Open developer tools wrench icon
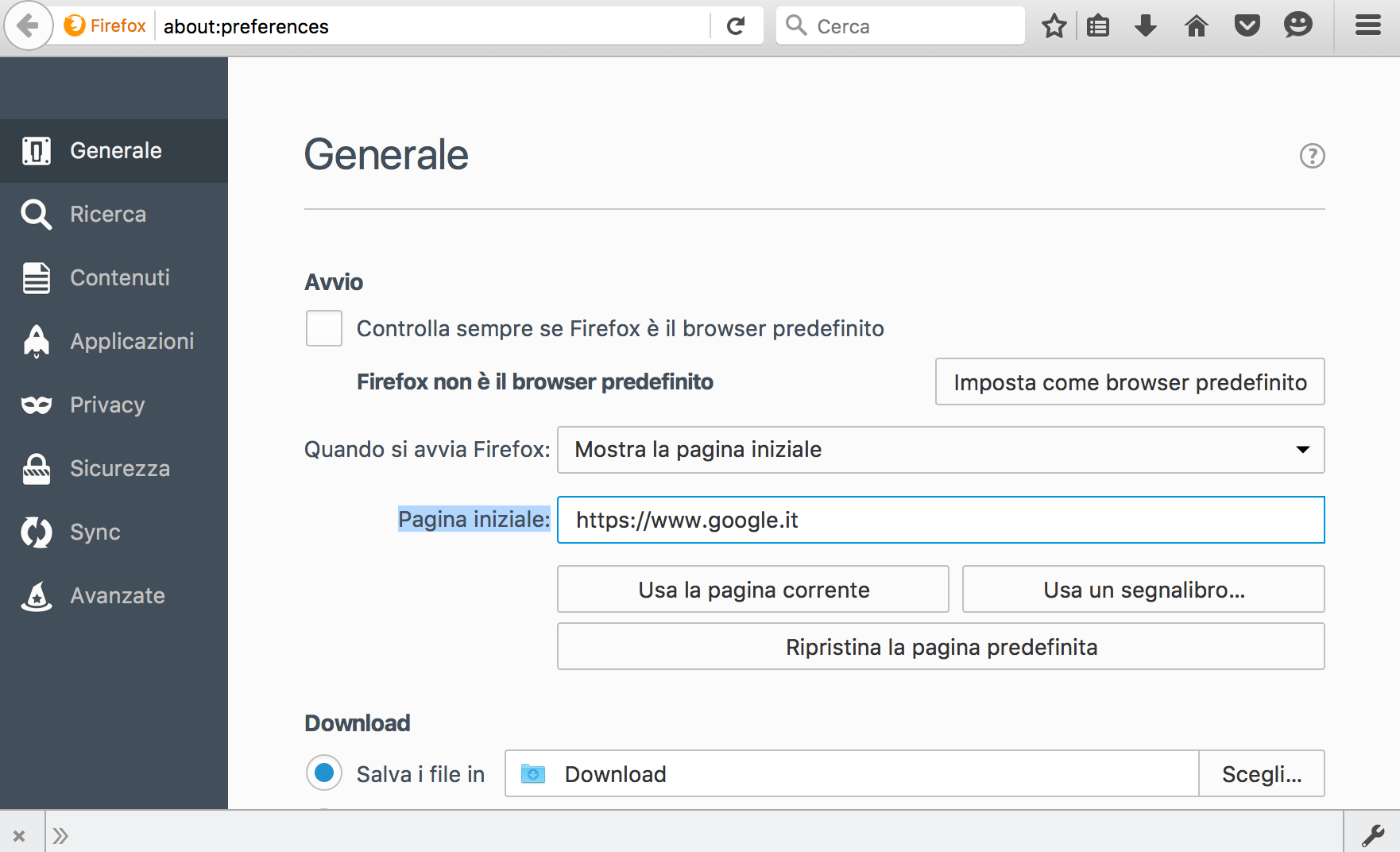The image size is (1400, 852). [x=1373, y=835]
